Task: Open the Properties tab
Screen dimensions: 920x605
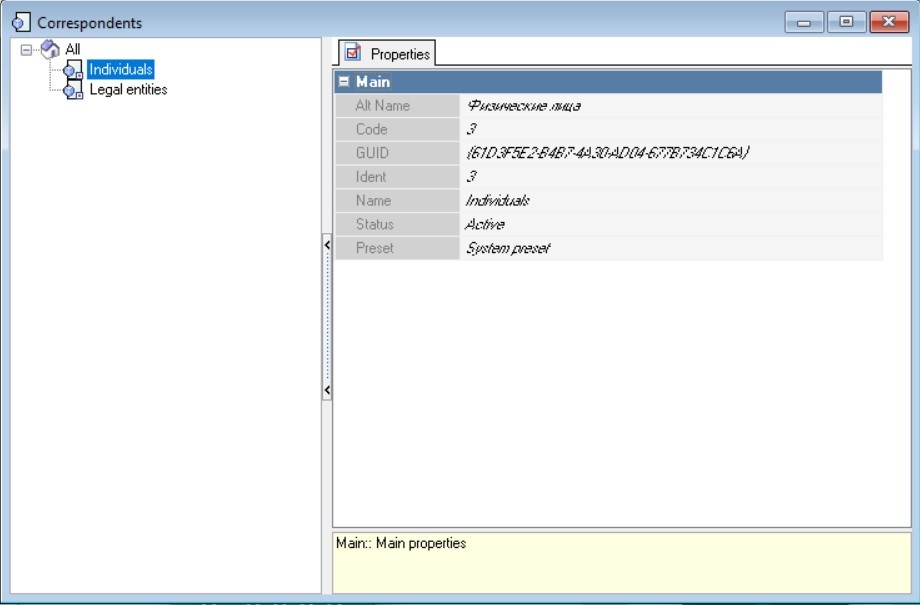Action: [x=387, y=53]
